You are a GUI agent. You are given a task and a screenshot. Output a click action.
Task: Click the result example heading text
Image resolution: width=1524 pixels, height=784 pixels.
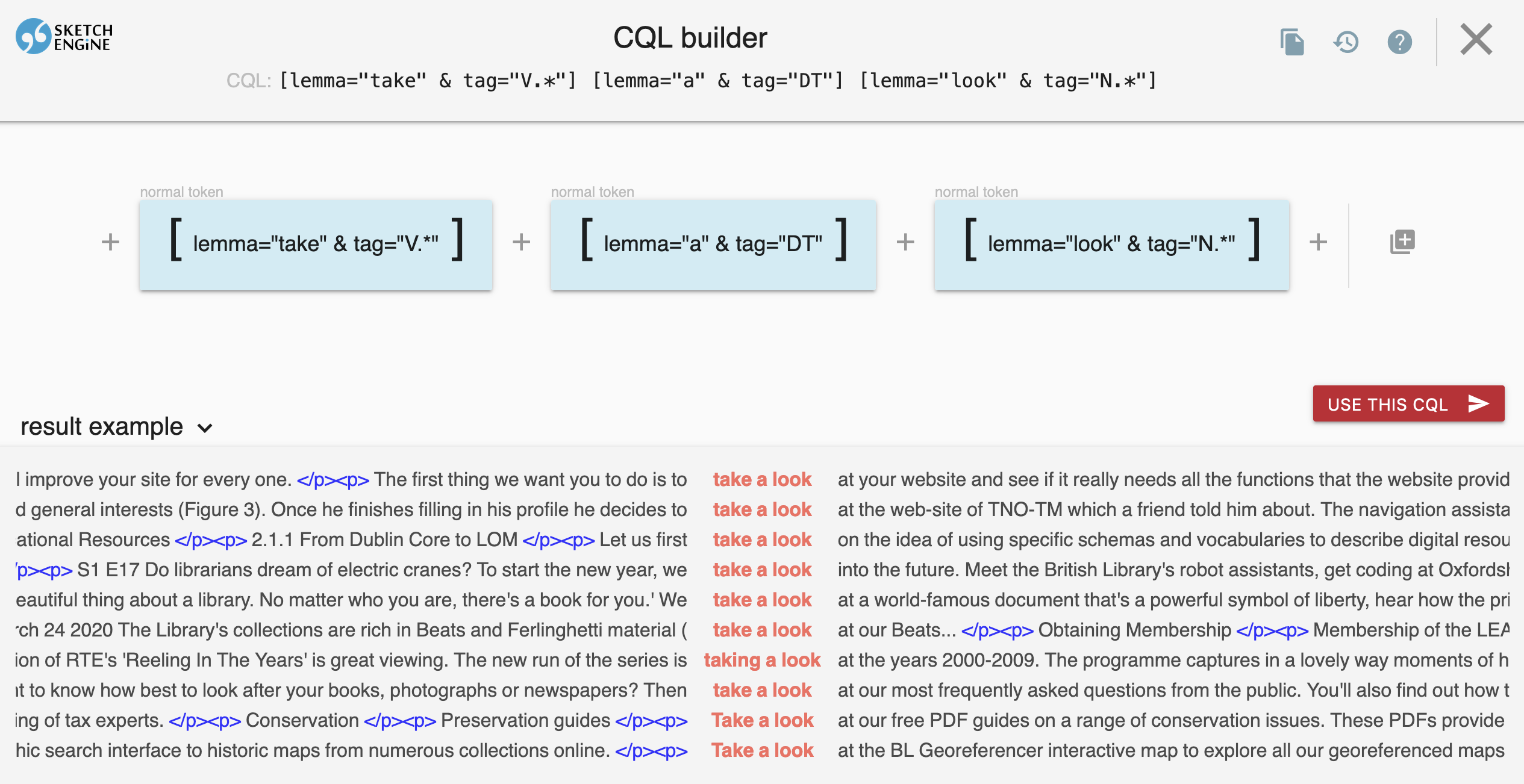[x=102, y=427]
